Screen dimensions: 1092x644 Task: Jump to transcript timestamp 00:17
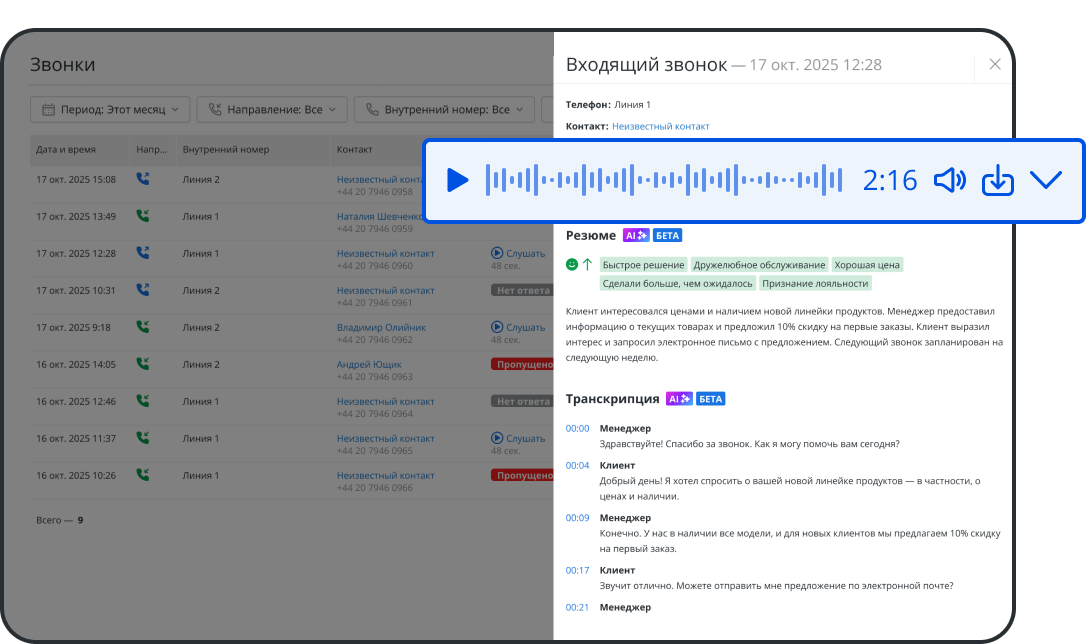[577, 570]
